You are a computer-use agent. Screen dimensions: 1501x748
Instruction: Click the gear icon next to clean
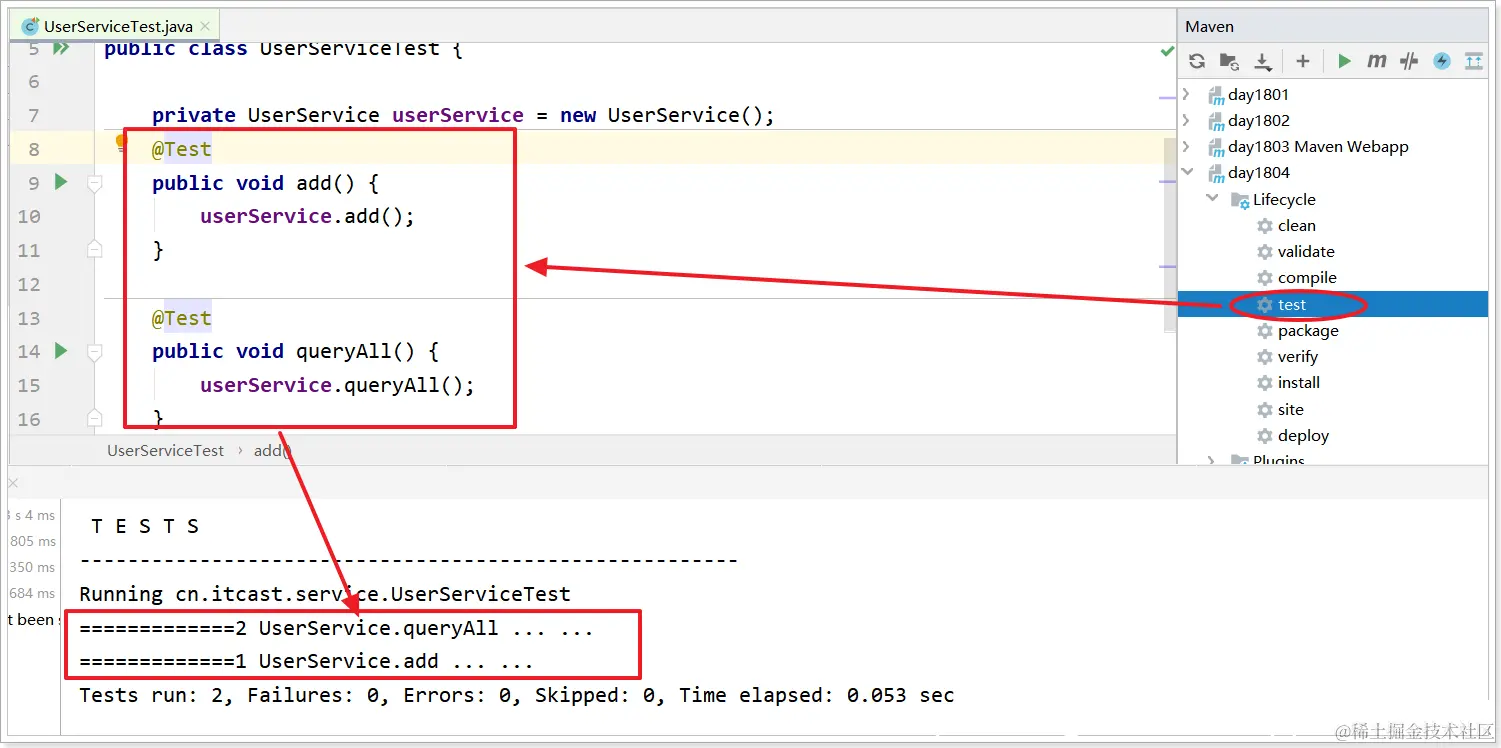(1265, 226)
